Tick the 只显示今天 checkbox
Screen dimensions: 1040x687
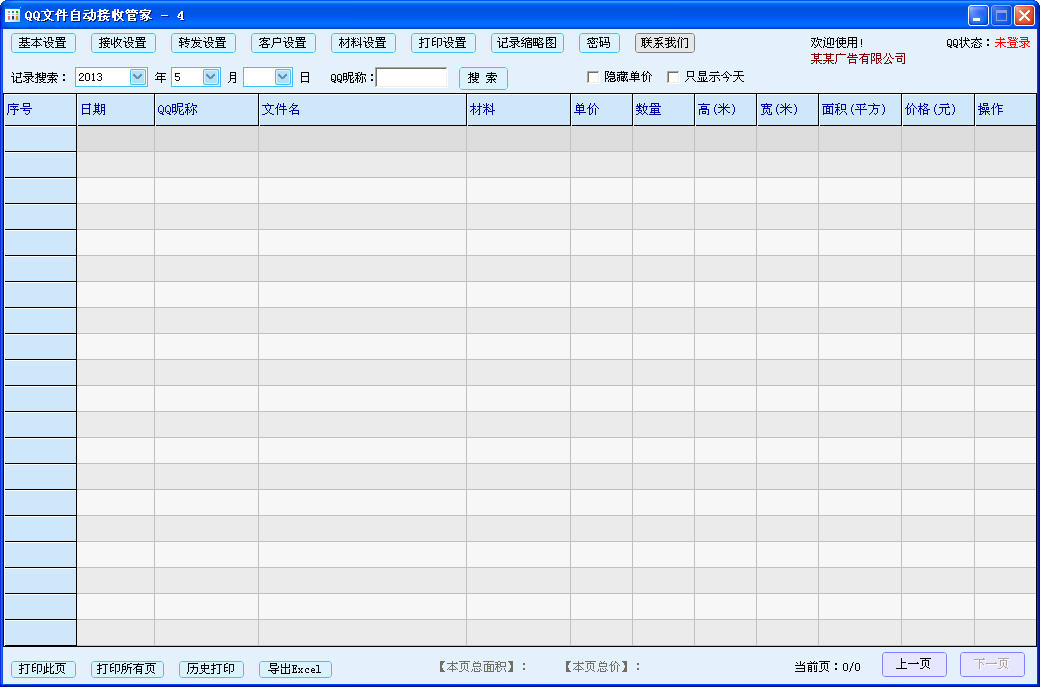coord(673,77)
